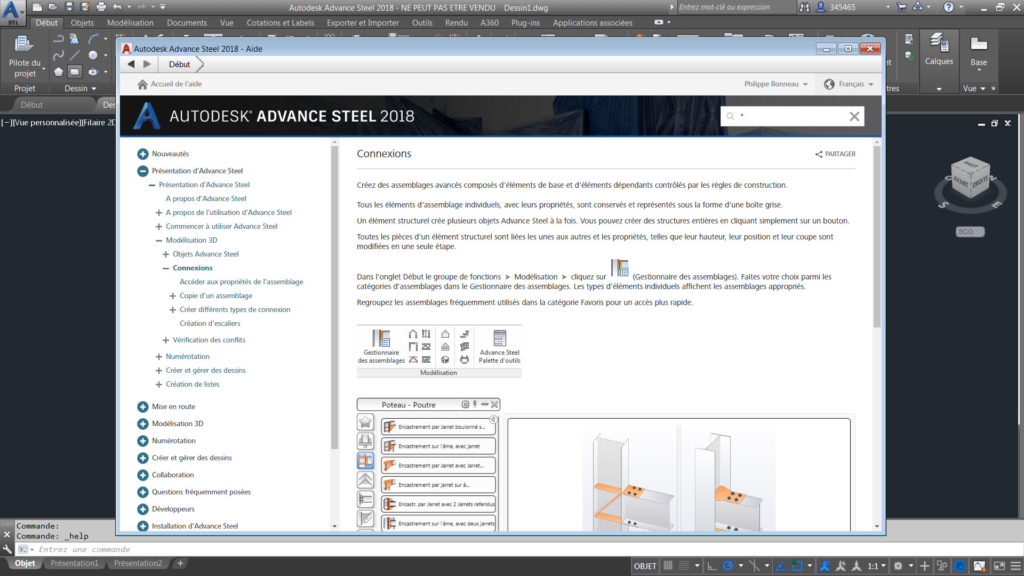Click the Open file icon in quick access toolbar
This screenshot has width=1024, height=576.
(x=53, y=7)
